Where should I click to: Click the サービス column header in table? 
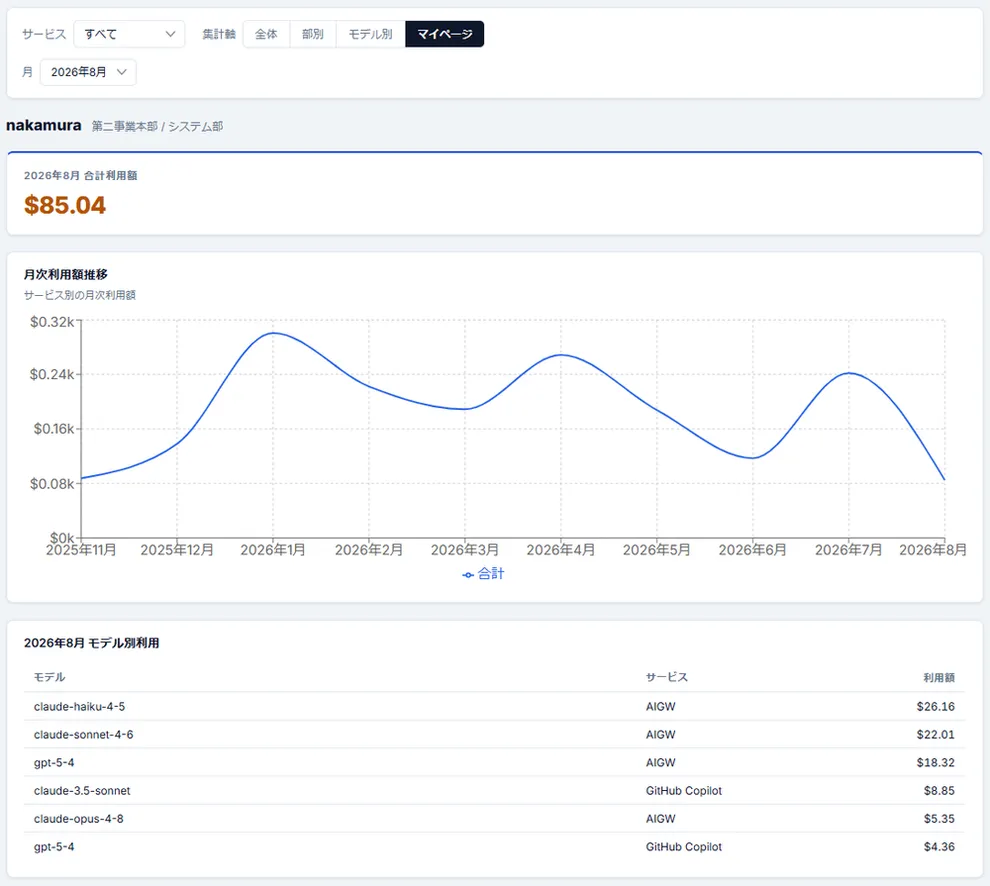pyautogui.click(x=667, y=677)
